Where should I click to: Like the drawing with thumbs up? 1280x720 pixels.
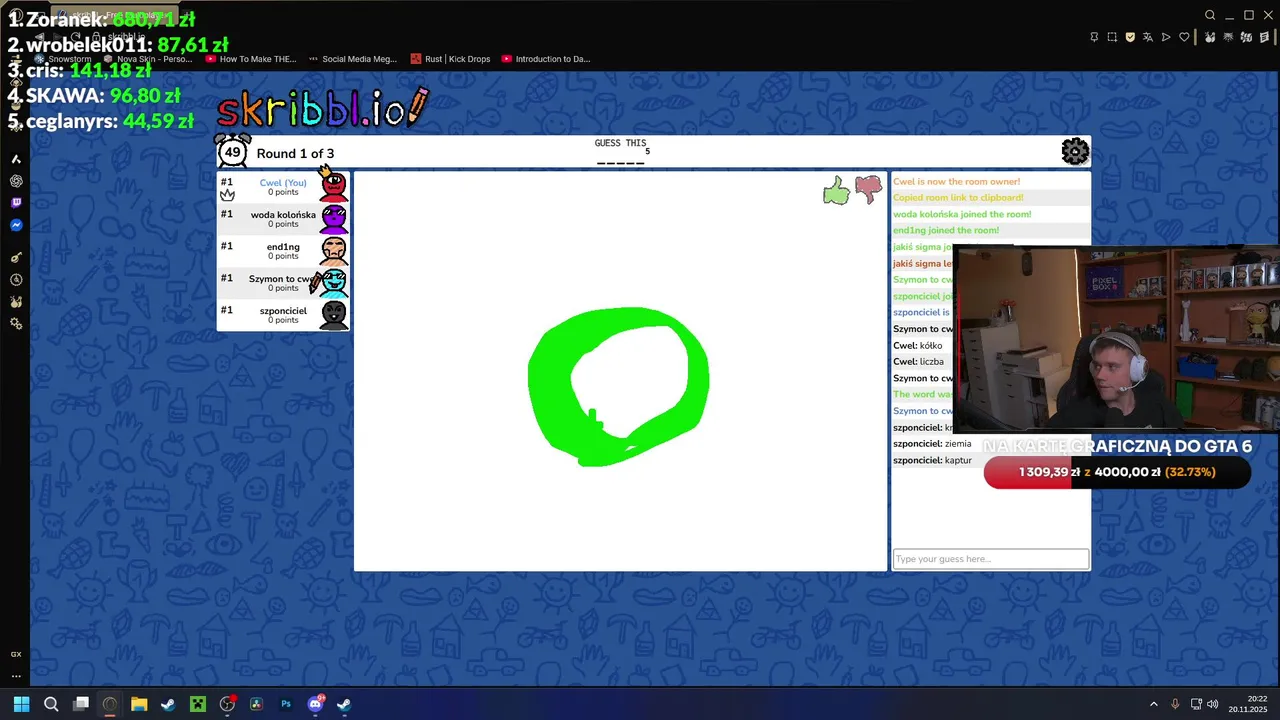click(836, 190)
